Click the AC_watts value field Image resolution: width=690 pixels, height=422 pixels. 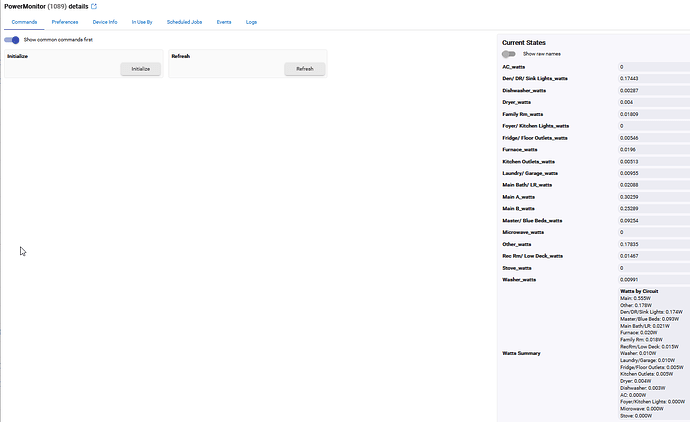click(652, 66)
